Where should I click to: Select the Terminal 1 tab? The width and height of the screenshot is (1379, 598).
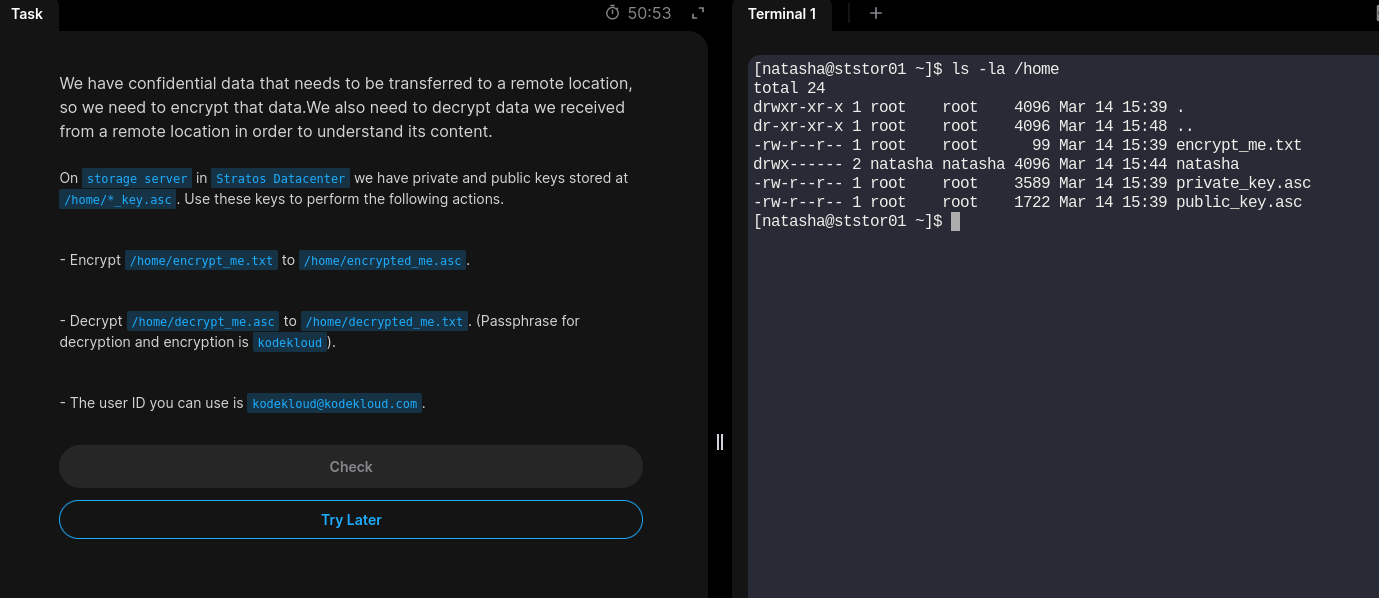(x=782, y=14)
